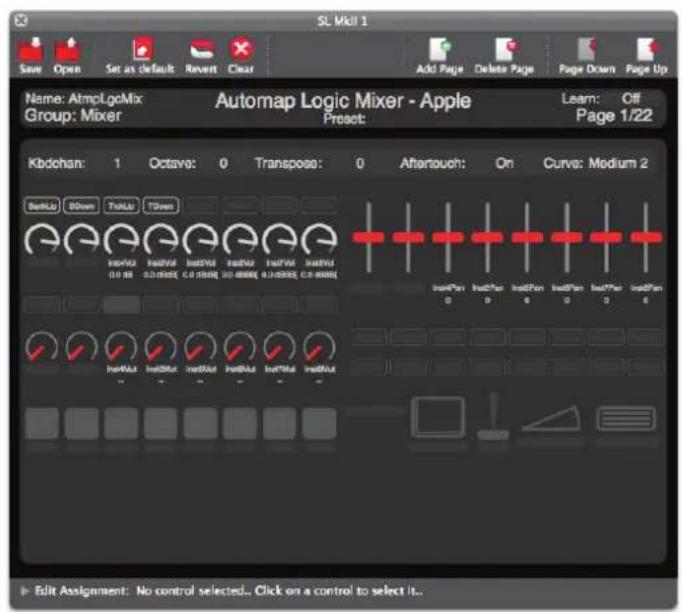Click the Automap Logic Mixer - Apple title
The width and height of the screenshot is (682, 612).
tap(343, 101)
